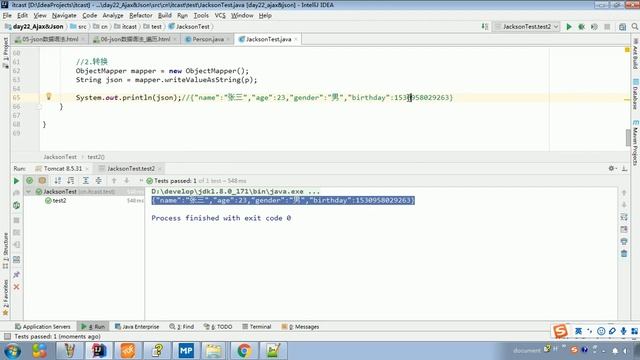
Task: Click the JacksonTest breadcrumb in navigation bar
Action: pos(192,27)
